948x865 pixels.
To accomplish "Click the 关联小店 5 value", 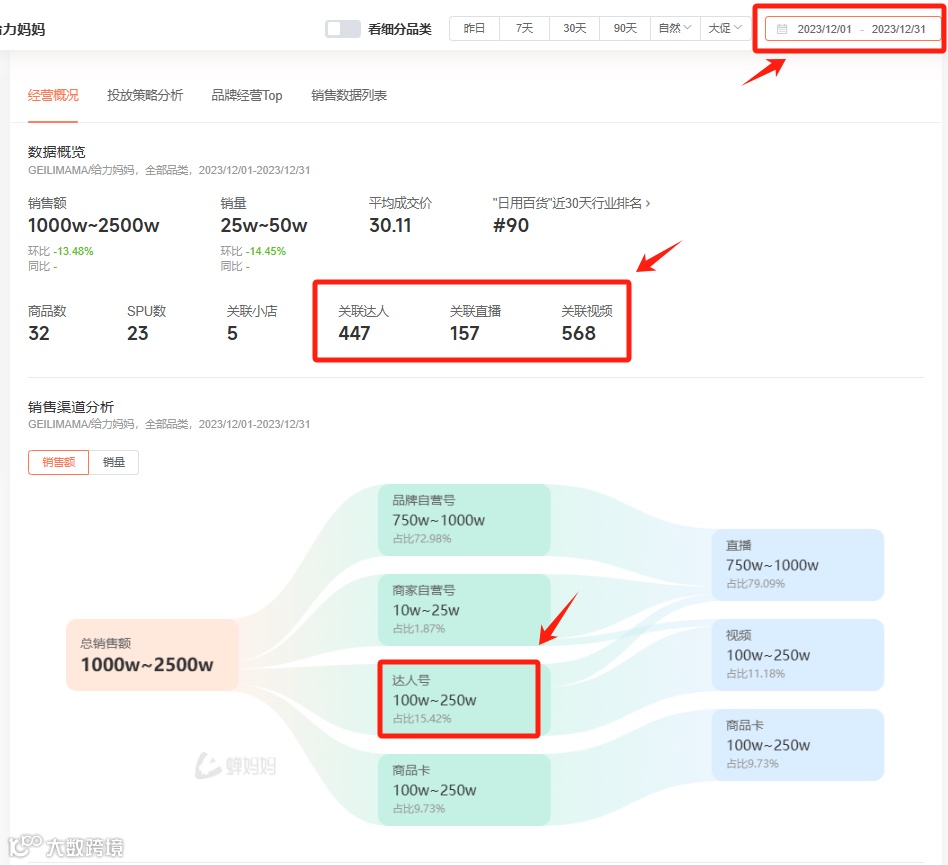I will coord(232,333).
